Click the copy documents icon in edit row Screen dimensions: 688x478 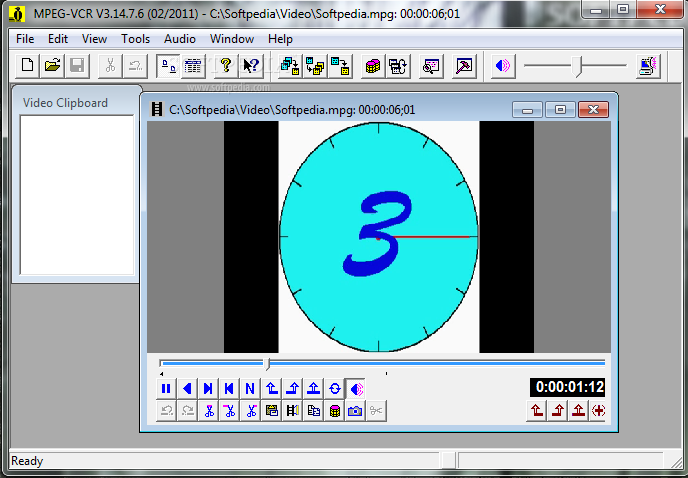(314, 411)
